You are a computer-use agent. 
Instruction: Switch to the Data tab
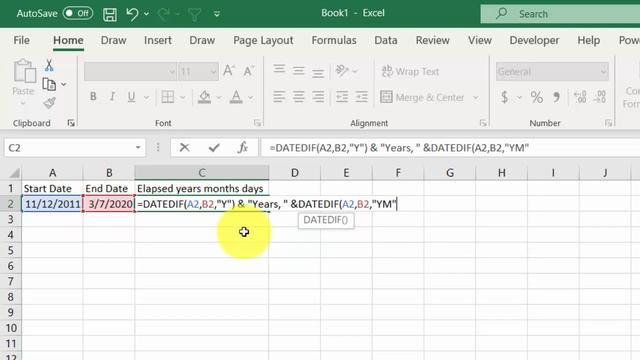386,40
